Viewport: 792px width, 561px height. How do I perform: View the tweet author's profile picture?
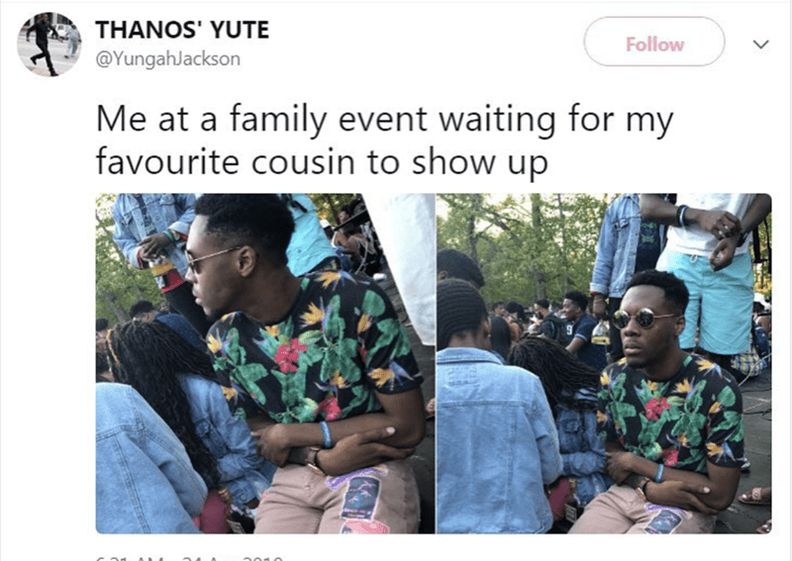49,44
